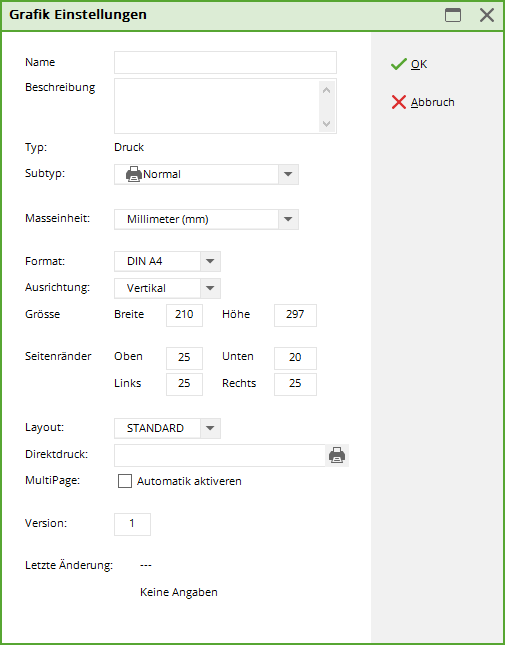The width and height of the screenshot is (505, 645).
Task: Select the Breite width field
Action: pyautogui.click(x=184, y=315)
